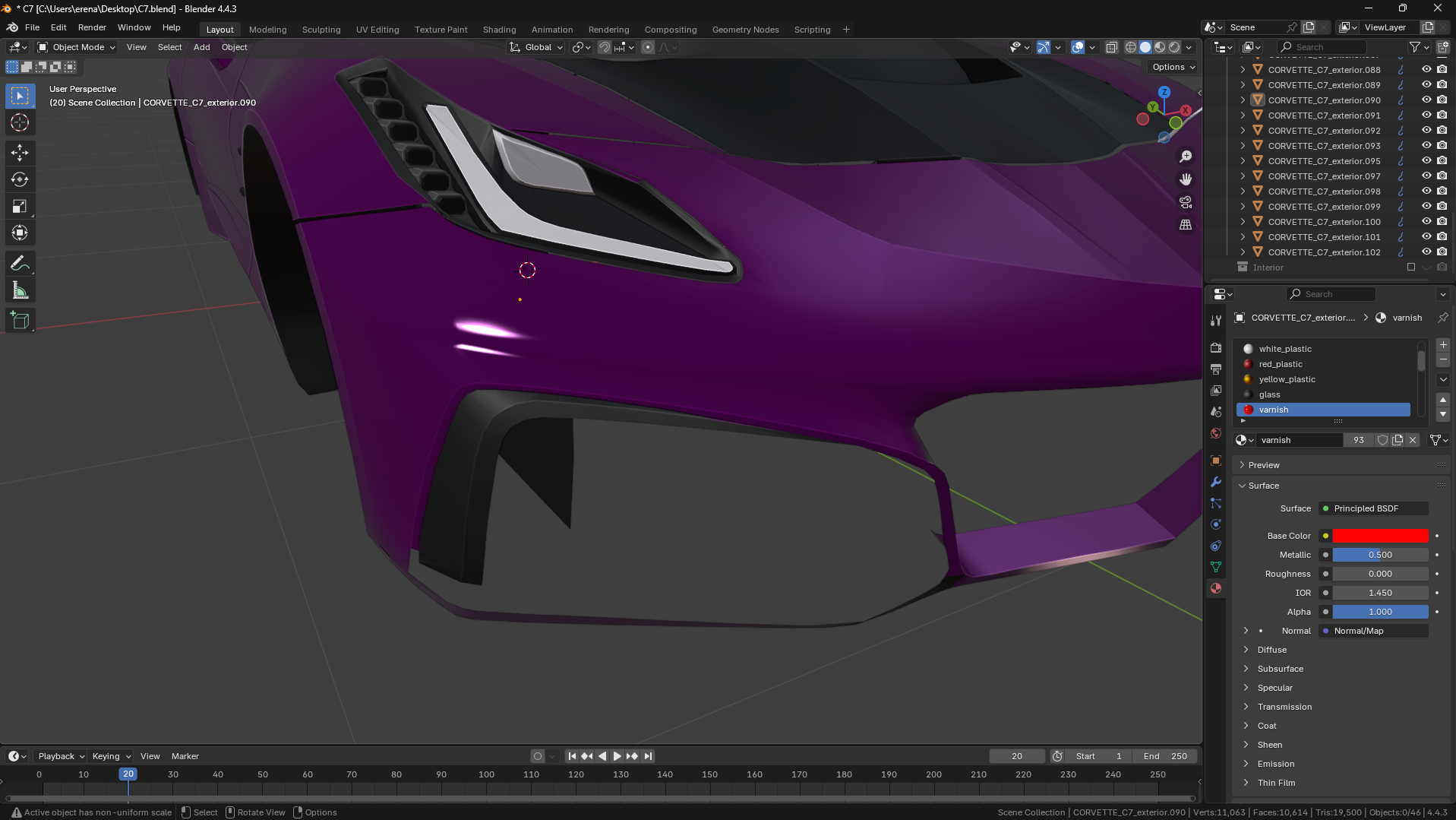The width and height of the screenshot is (1456, 820).
Task: Adjust the Alpha value slider
Action: [1380, 612]
